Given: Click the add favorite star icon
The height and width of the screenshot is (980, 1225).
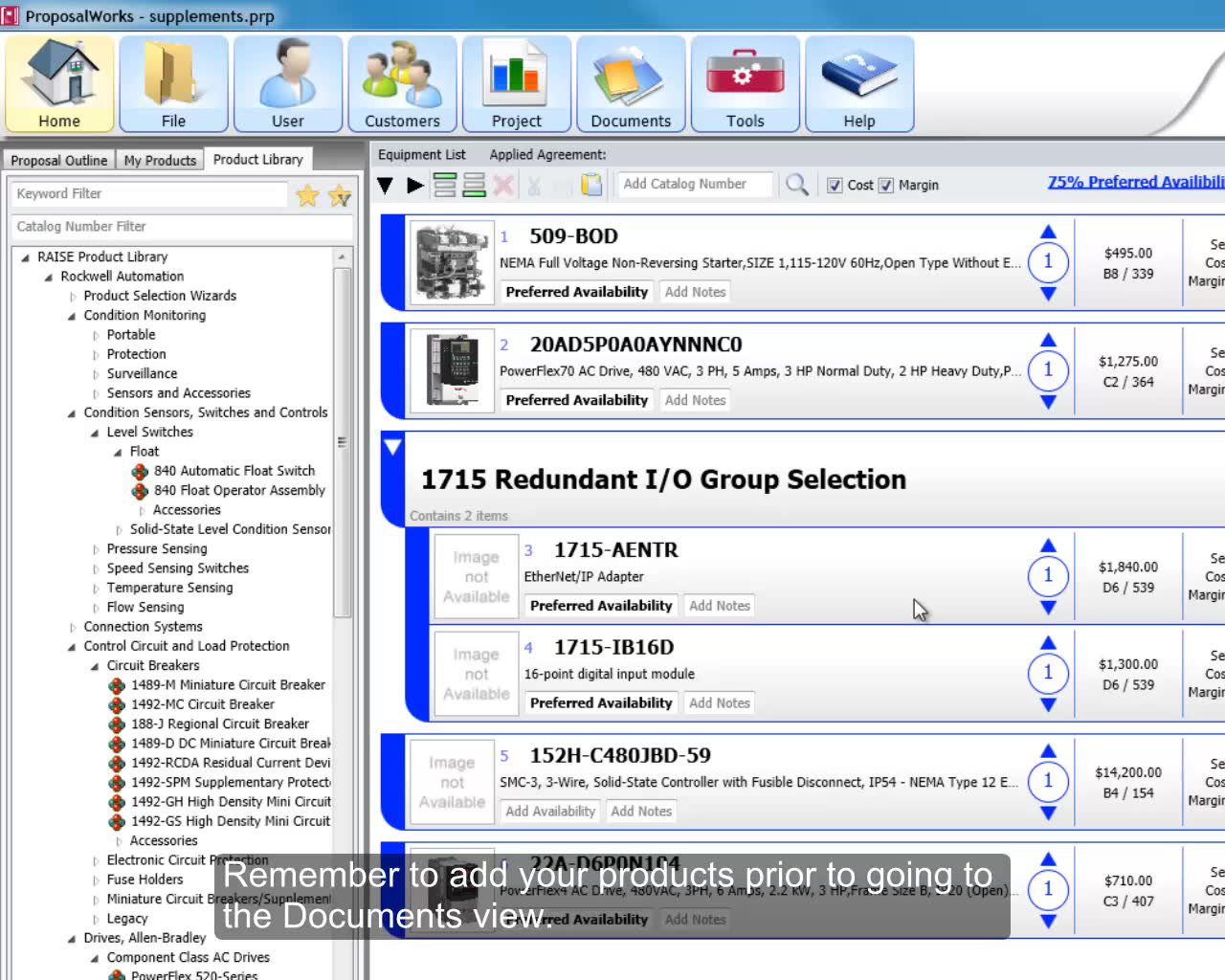Looking at the screenshot, I should (339, 196).
